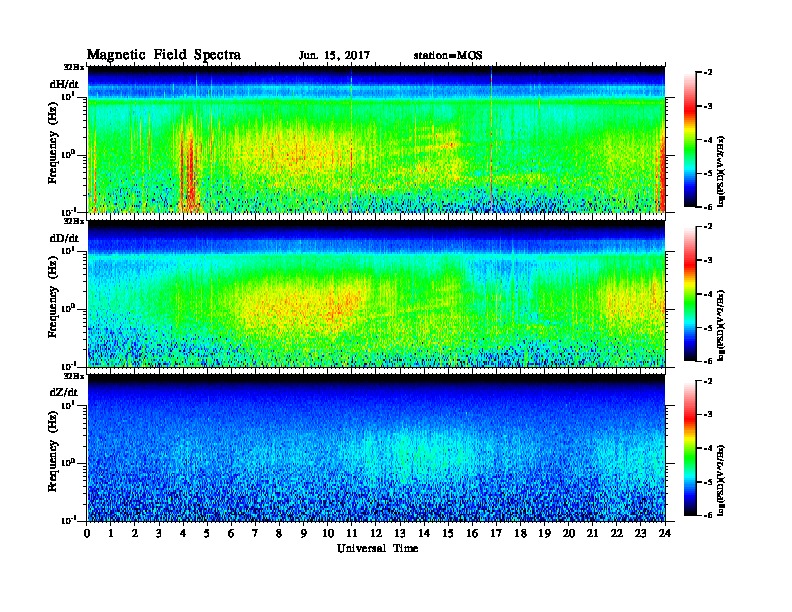Viewport: 792px width, 612px height.
Task: Click the 10^0 frequency tick of dH/dt panel
Action: [68, 154]
